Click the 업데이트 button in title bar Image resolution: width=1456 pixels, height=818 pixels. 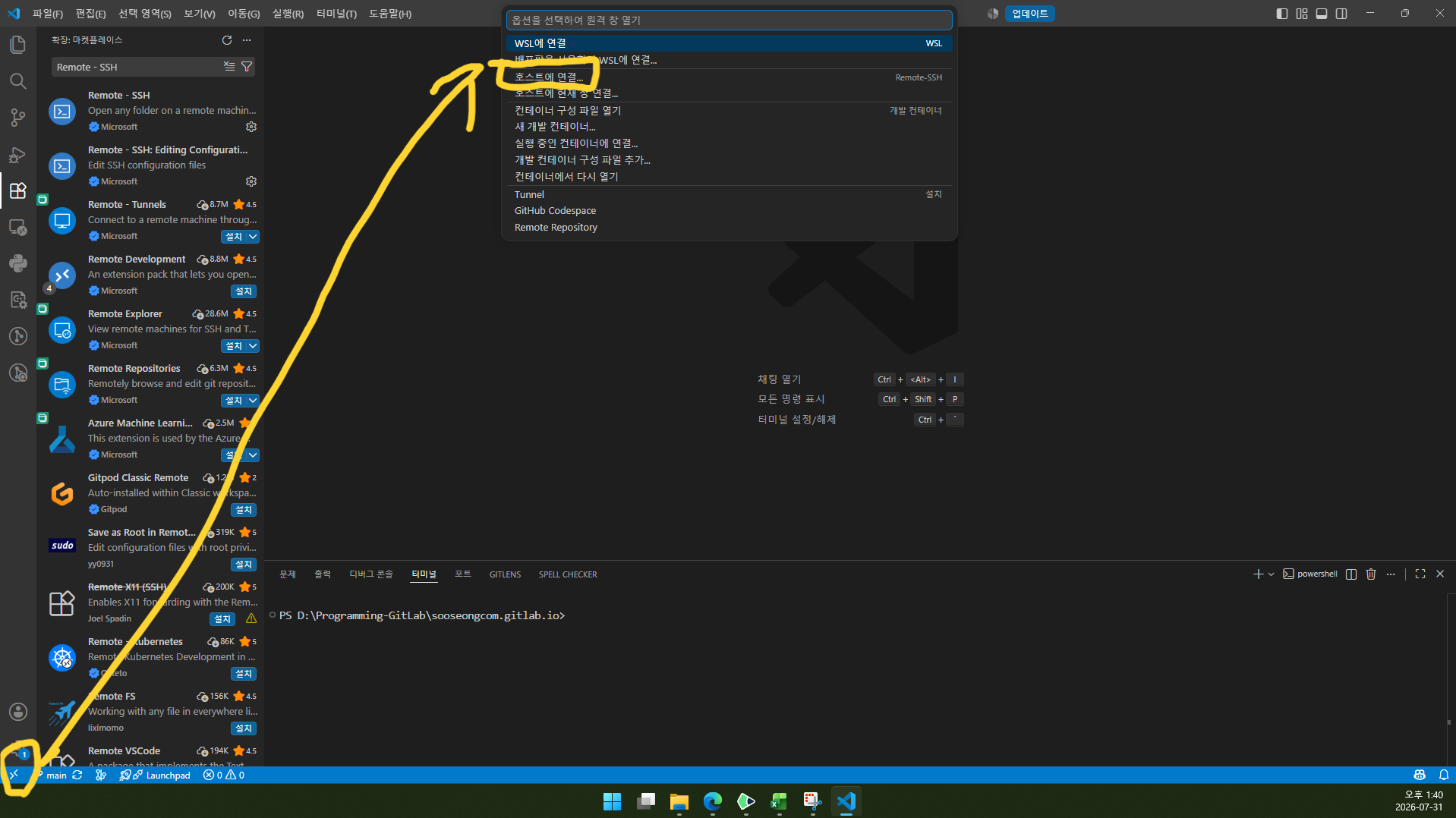[x=1029, y=14]
